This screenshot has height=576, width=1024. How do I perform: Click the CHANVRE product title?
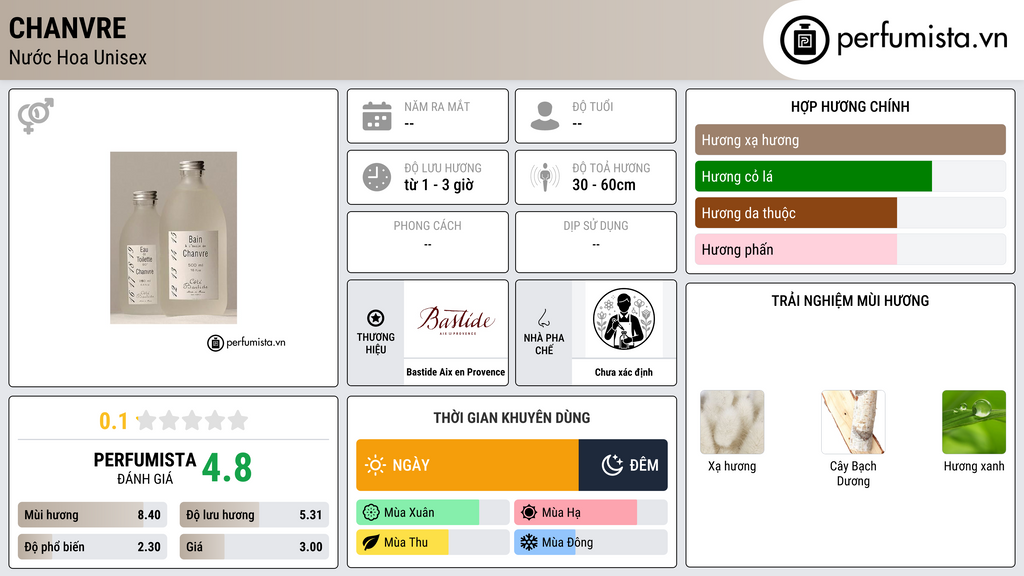coord(68,28)
